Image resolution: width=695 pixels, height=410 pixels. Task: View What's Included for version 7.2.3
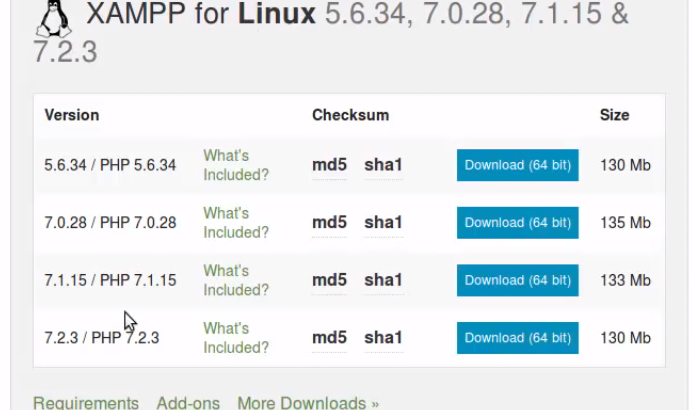(x=236, y=337)
